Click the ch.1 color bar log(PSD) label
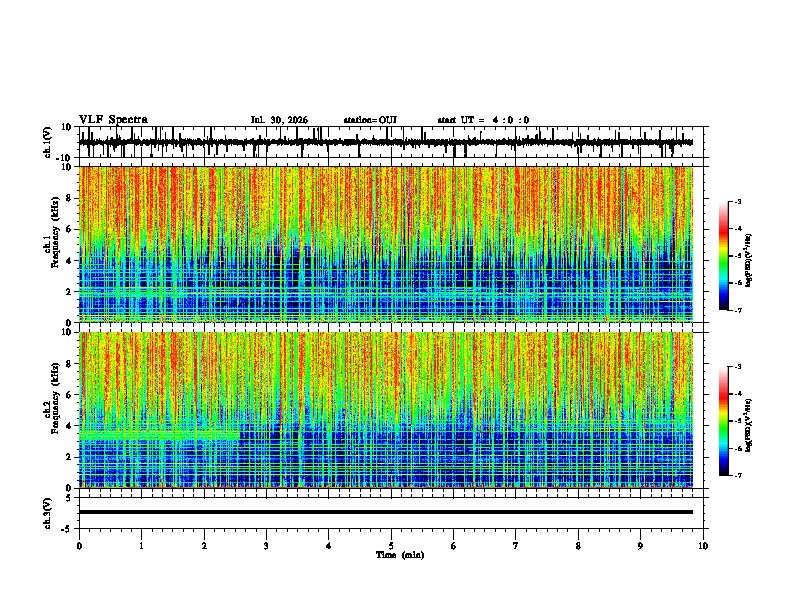This screenshot has height=612, width=792. [x=749, y=260]
